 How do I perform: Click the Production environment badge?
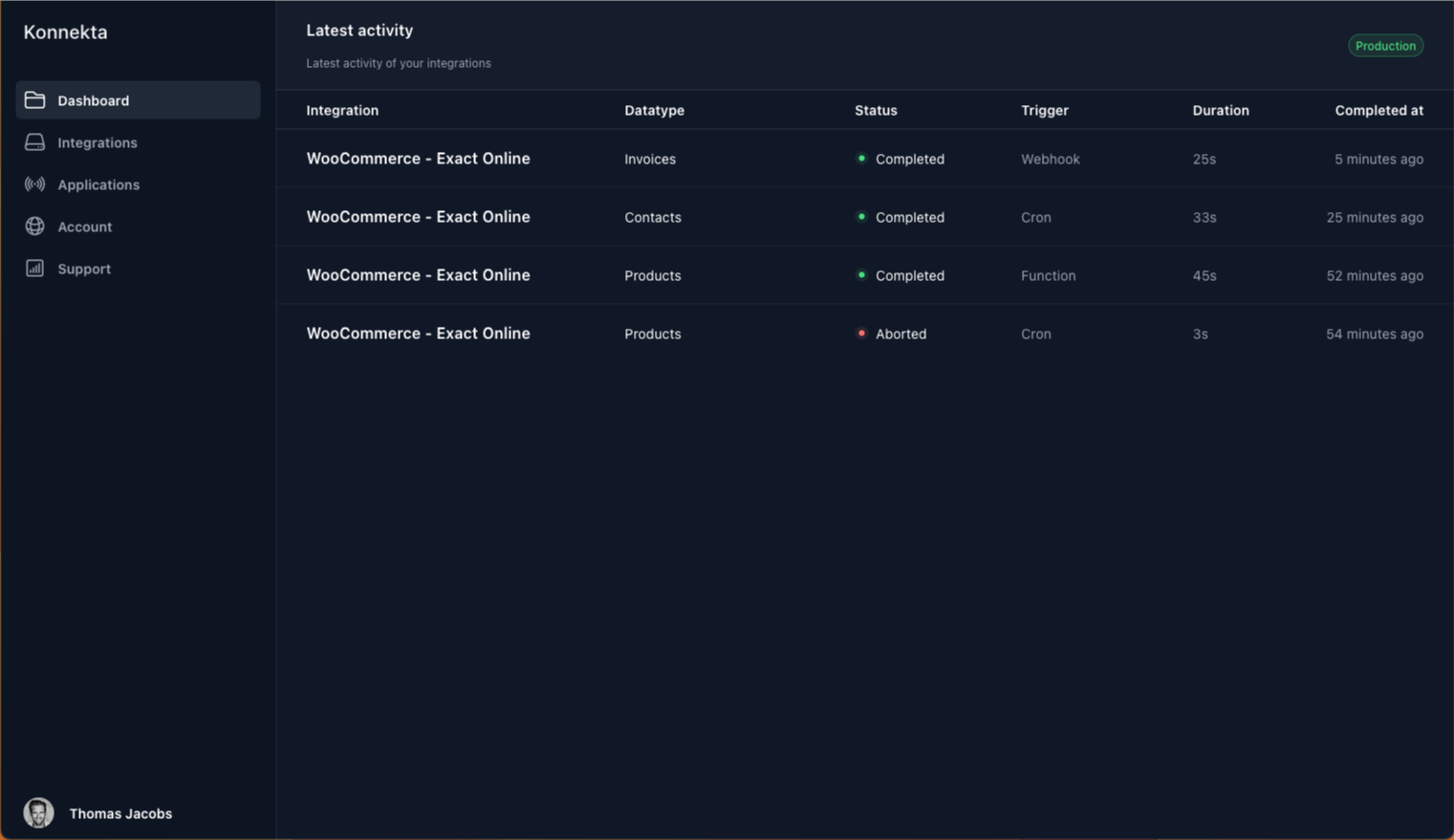(x=1385, y=46)
